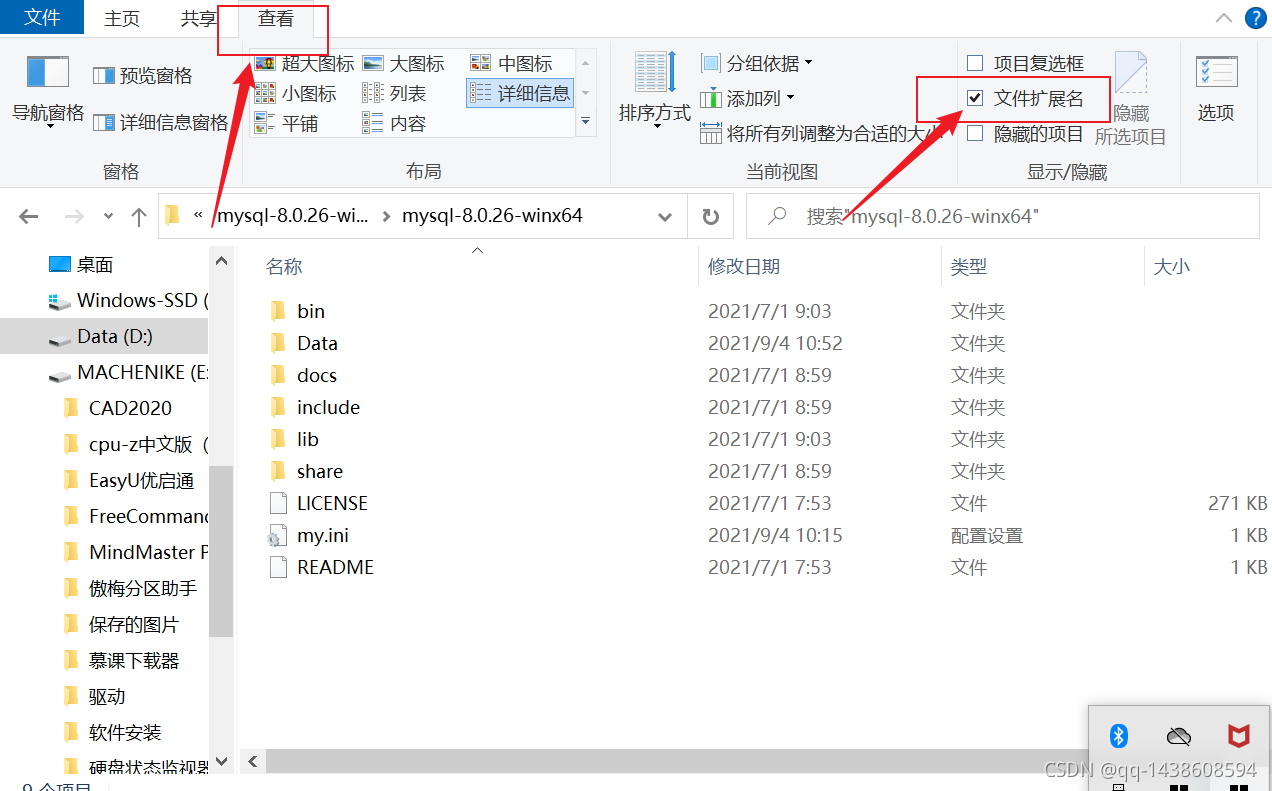The image size is (1272, 791).
Task: Click the McAfee shield tray icon
Action: point(1239,736)
